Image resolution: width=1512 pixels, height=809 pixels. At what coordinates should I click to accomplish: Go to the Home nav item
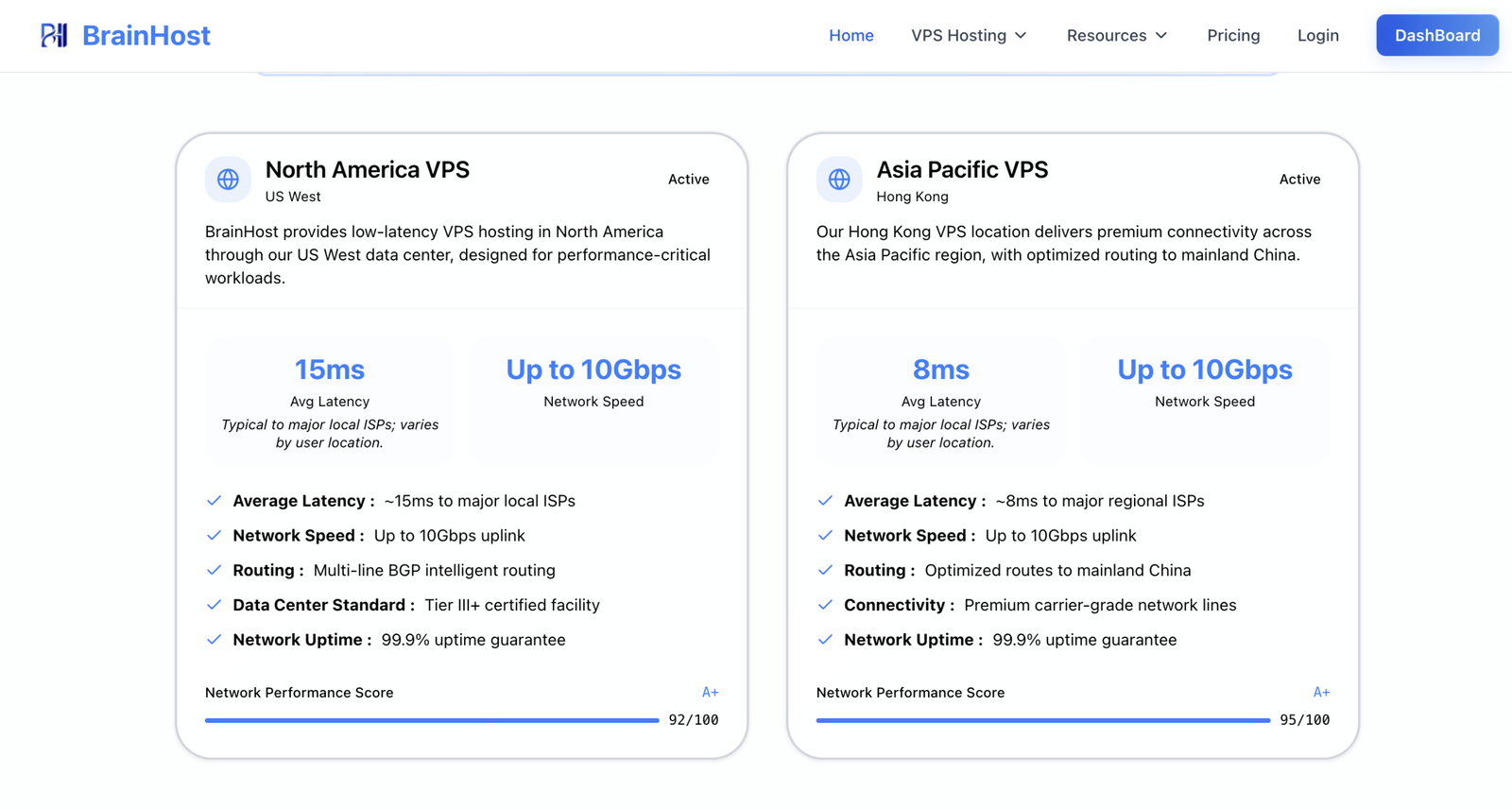point(851,35)
